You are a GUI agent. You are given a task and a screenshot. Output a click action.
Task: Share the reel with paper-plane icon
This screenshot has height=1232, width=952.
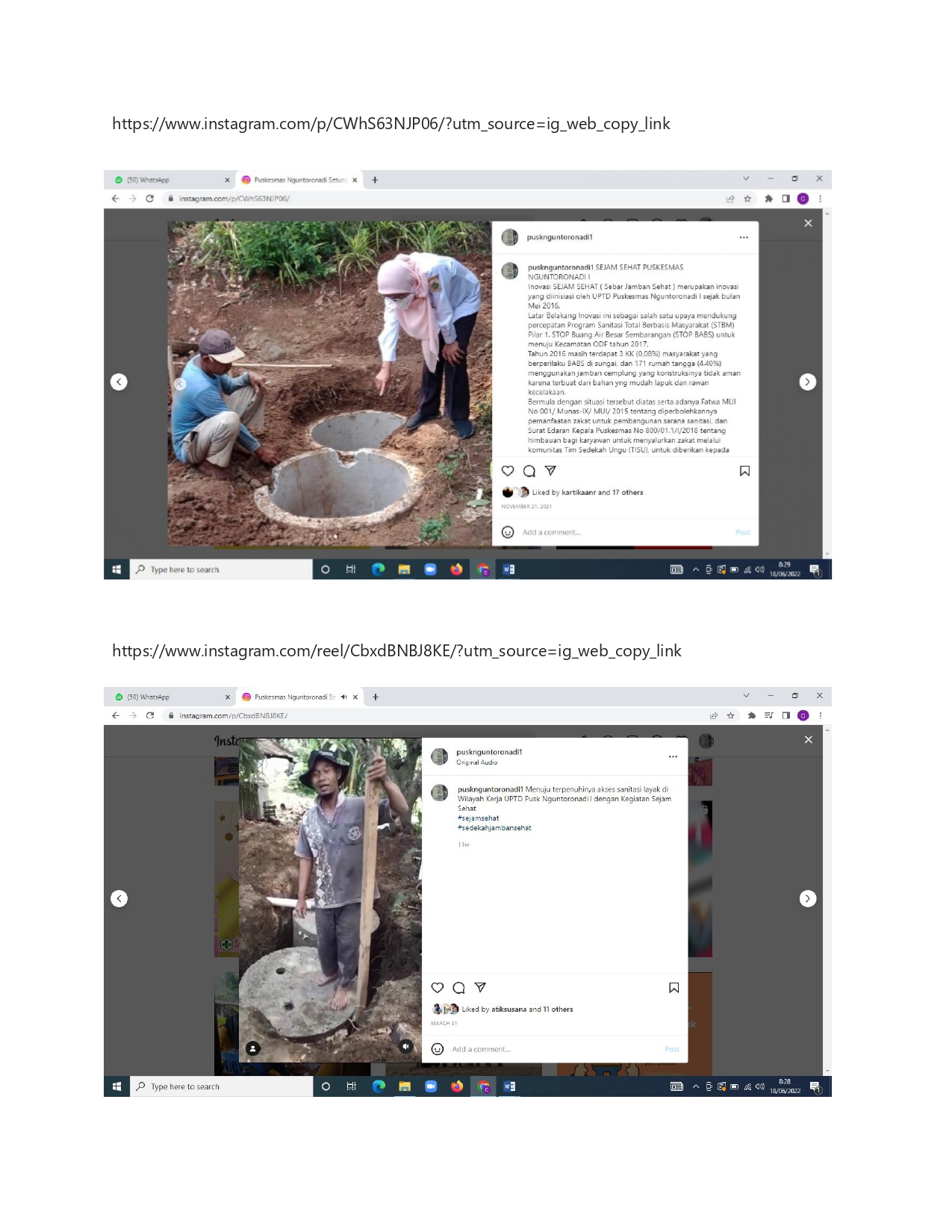tap(480, 988)
